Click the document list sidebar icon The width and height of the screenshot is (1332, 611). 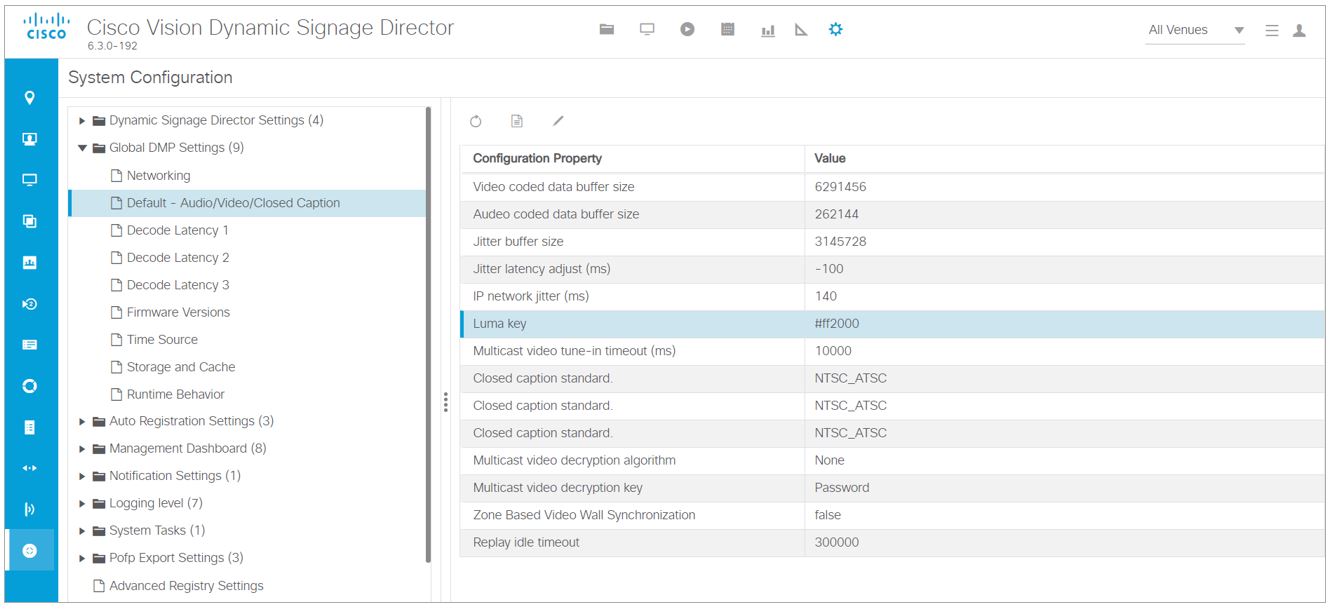30,427
